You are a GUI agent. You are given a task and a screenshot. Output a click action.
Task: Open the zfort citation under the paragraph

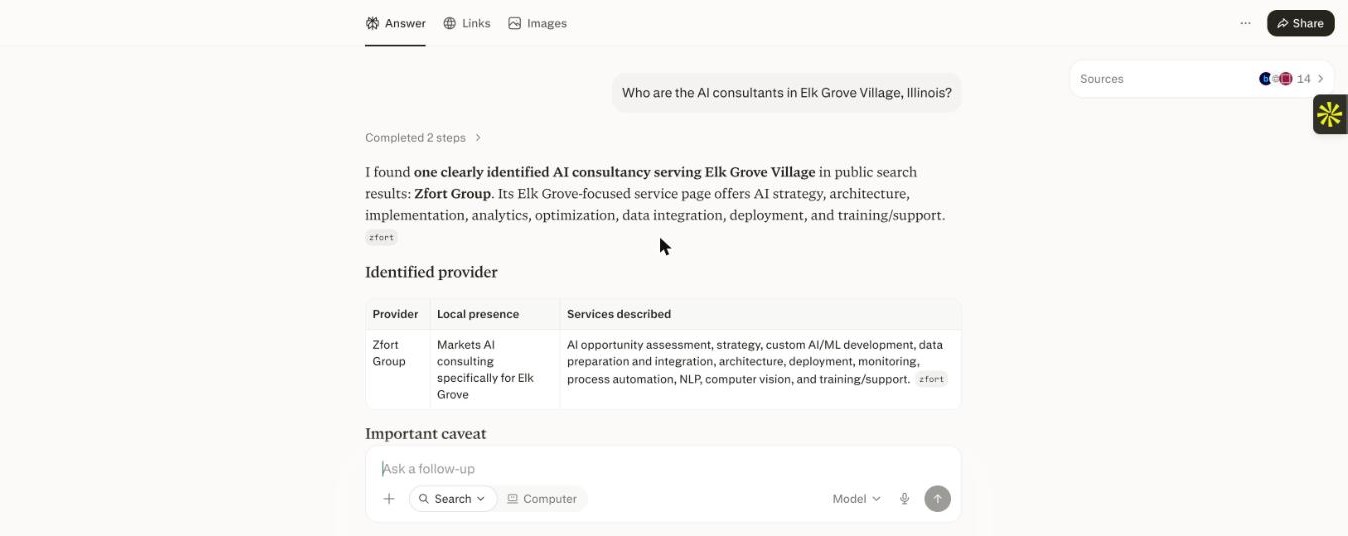381,238
